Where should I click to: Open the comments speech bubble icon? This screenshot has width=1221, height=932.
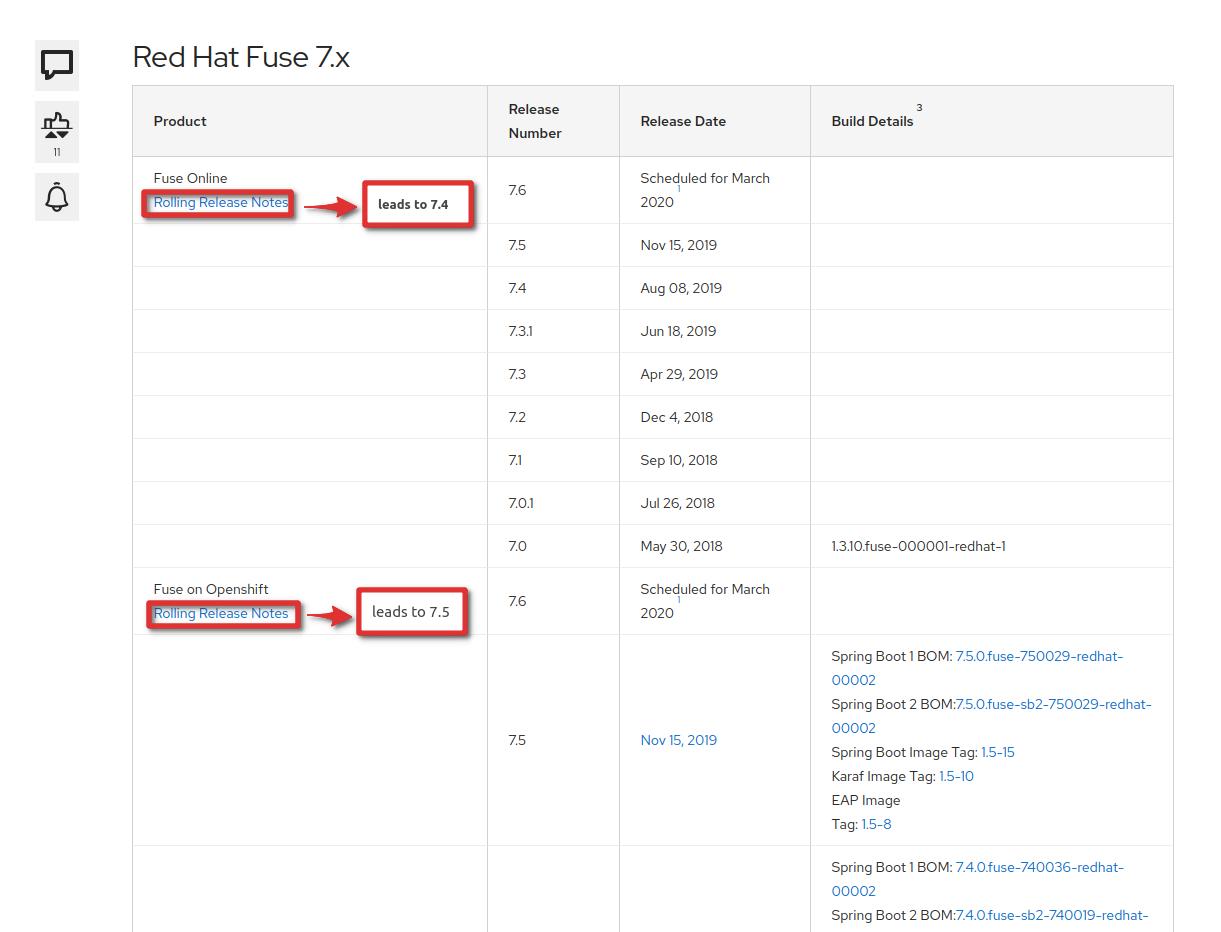pos(57,65)
